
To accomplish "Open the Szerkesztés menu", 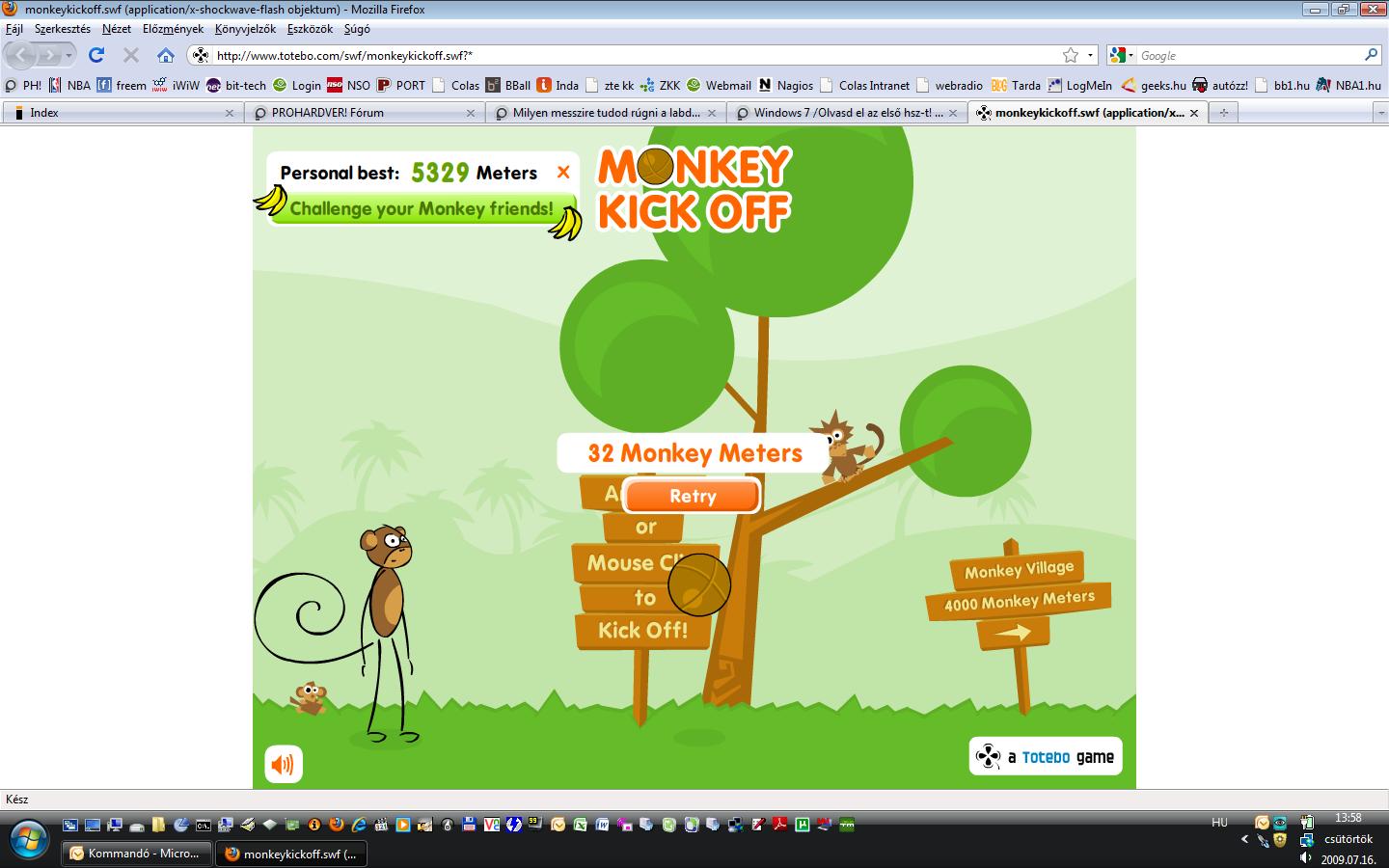I will (x=63, y=29).
